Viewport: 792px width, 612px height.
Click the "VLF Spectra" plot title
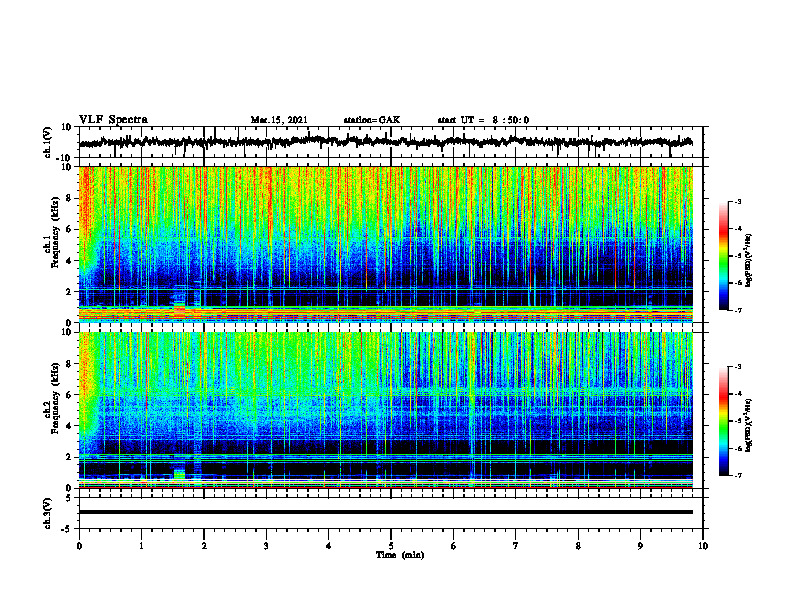coord(113,120)
